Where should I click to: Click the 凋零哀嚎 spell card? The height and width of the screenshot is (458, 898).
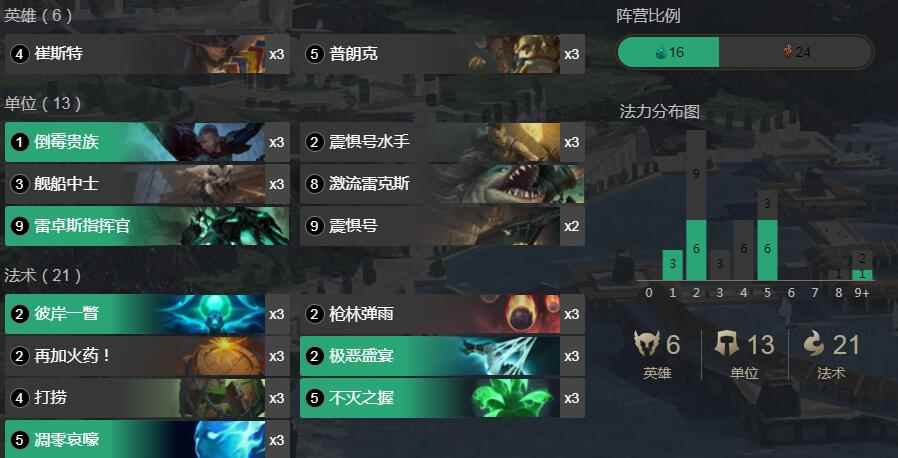[x=147, y=439]
